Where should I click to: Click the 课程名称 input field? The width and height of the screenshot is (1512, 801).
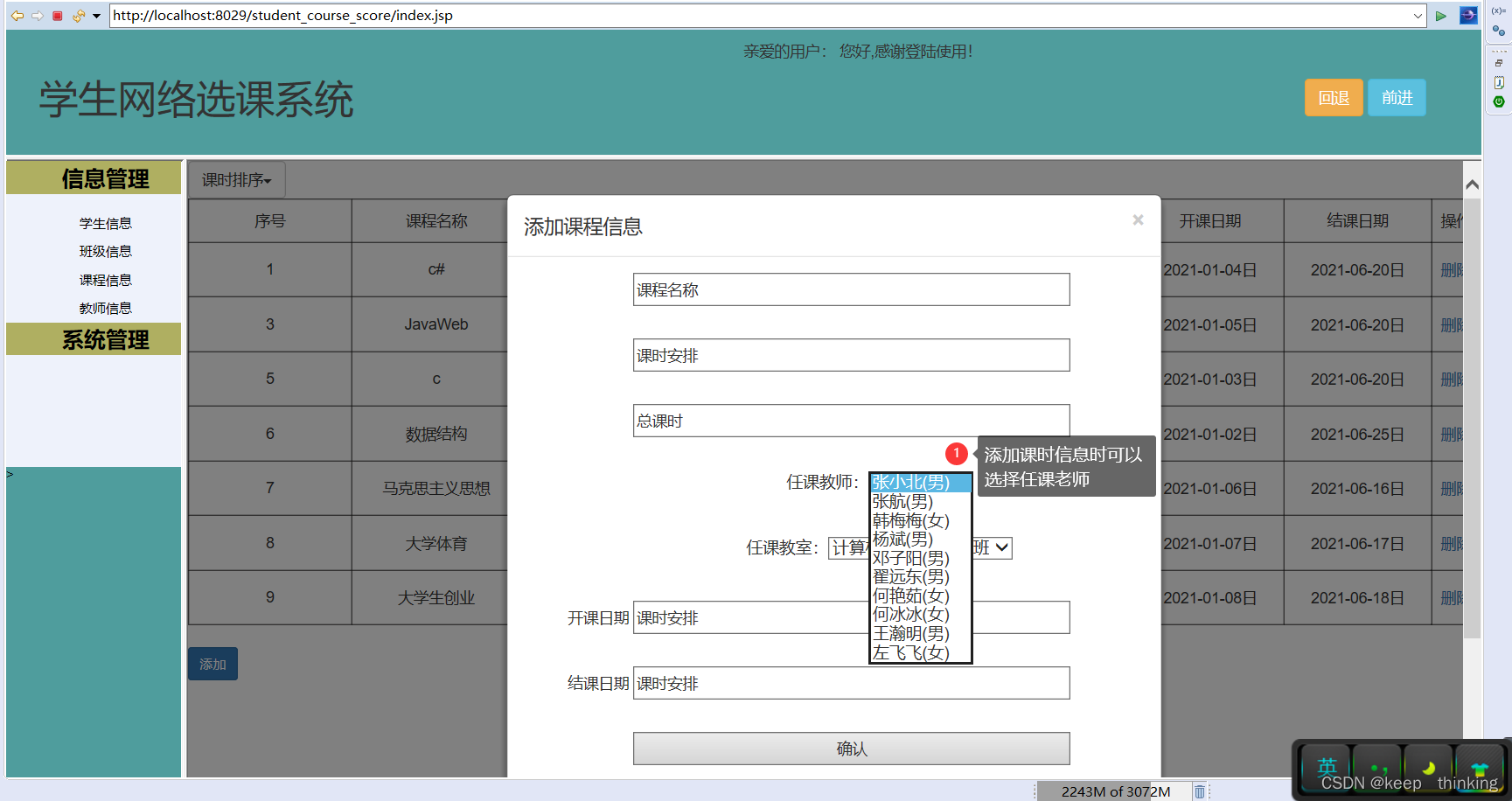pos(851,289)
